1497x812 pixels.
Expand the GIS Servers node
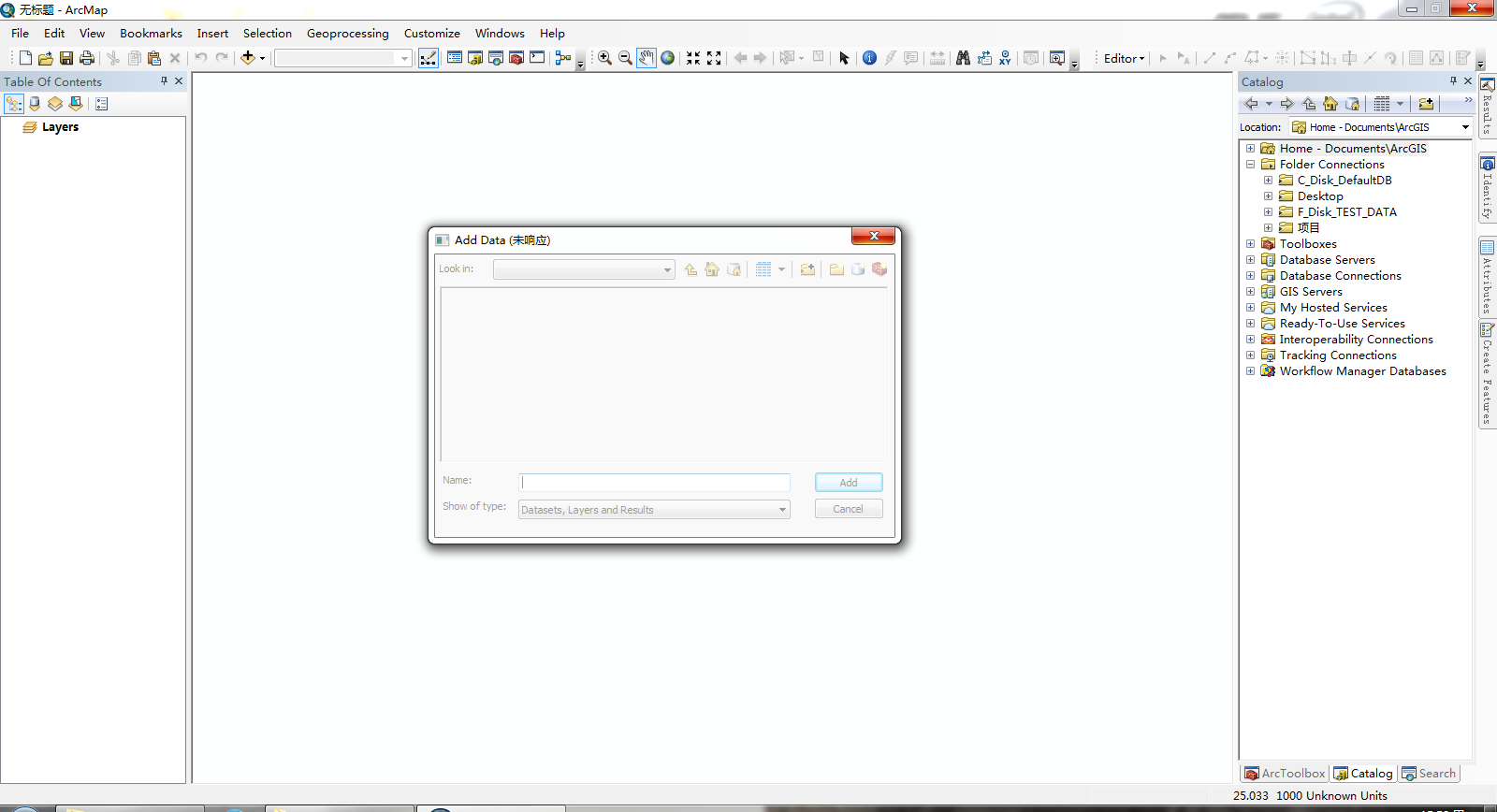pyautogui.click(x=1250, y=292)
